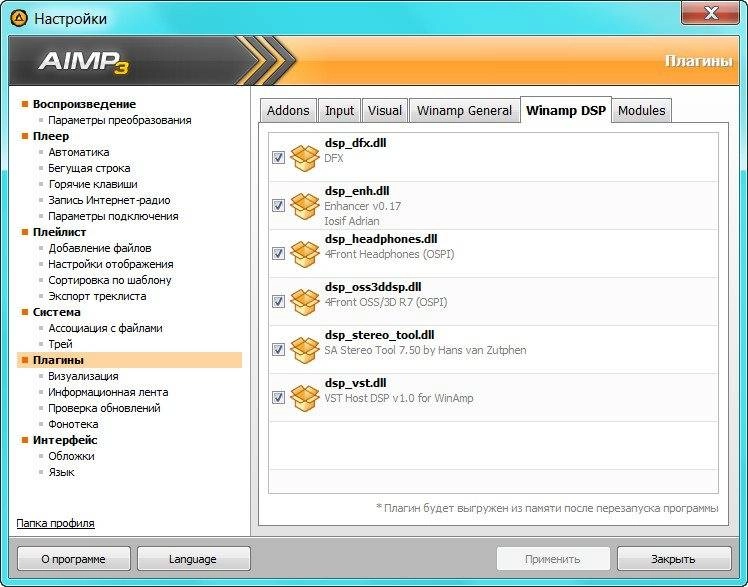The height and width of the screenshot is (587, 748).
Task: Switch to the Winamp General tab
Action: coord(464,111)
